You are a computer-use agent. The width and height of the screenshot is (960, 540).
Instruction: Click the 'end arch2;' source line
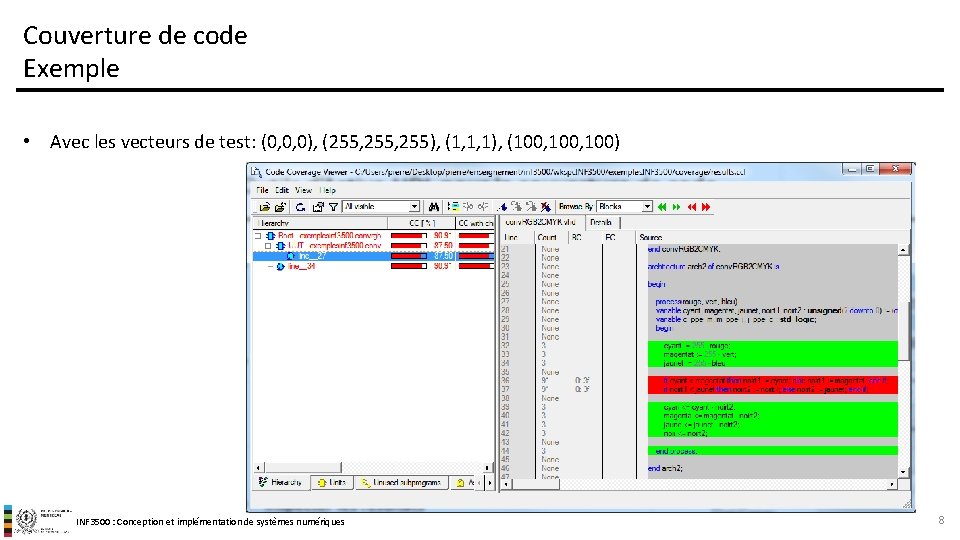[666, 468]
